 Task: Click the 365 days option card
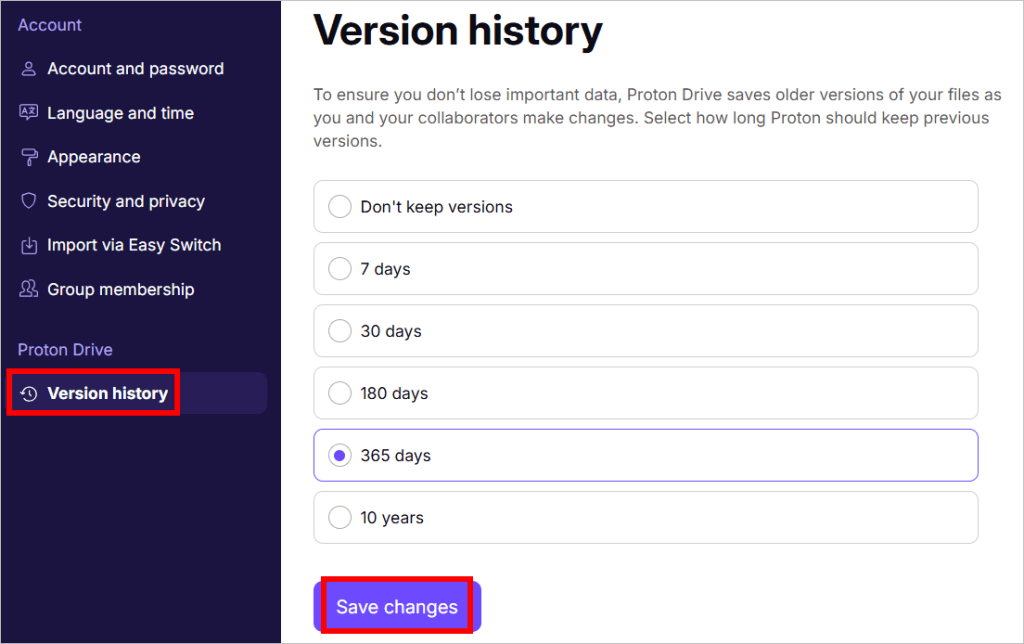[645, 455]
